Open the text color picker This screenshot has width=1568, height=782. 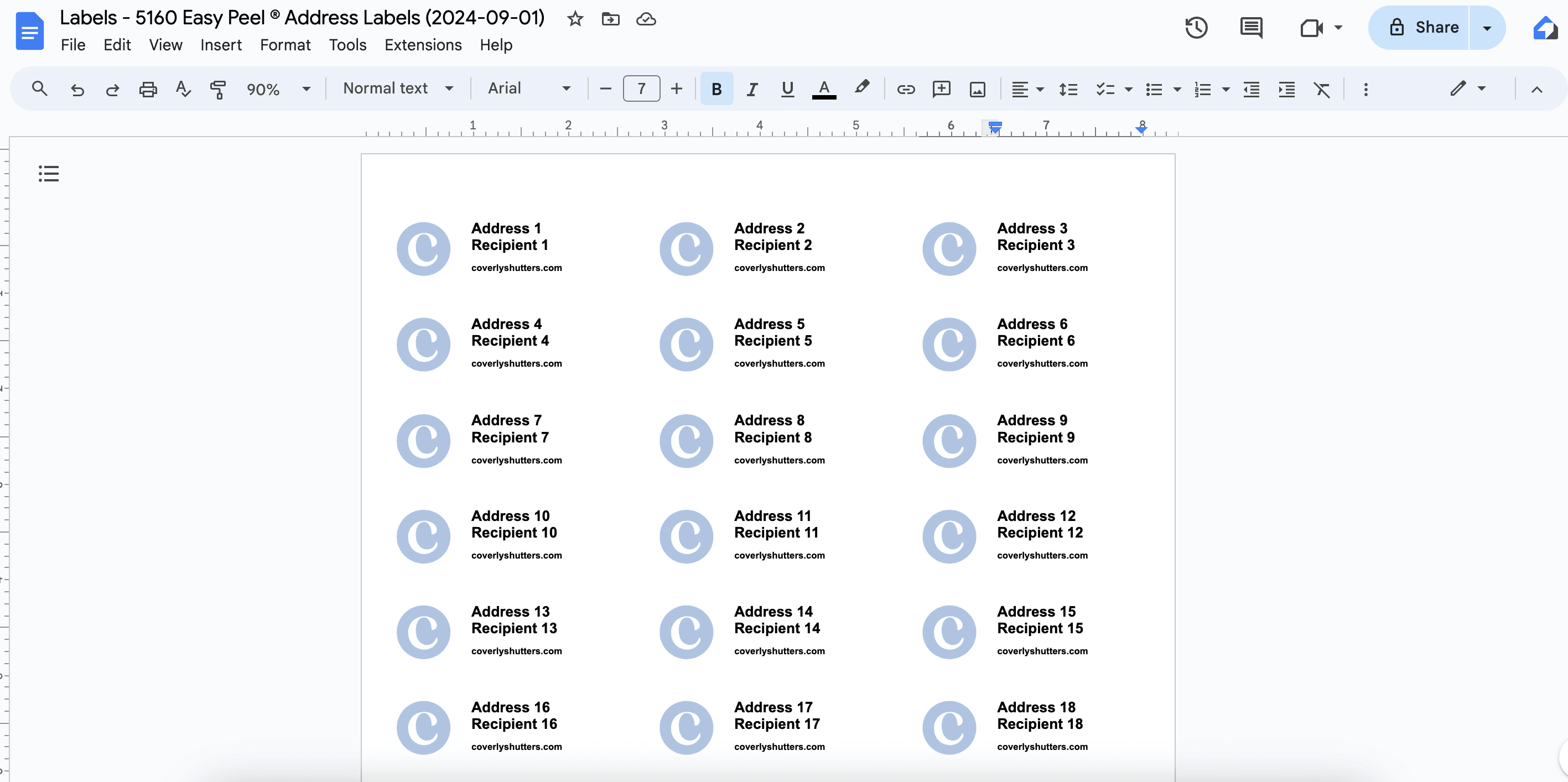click(824, 90)
